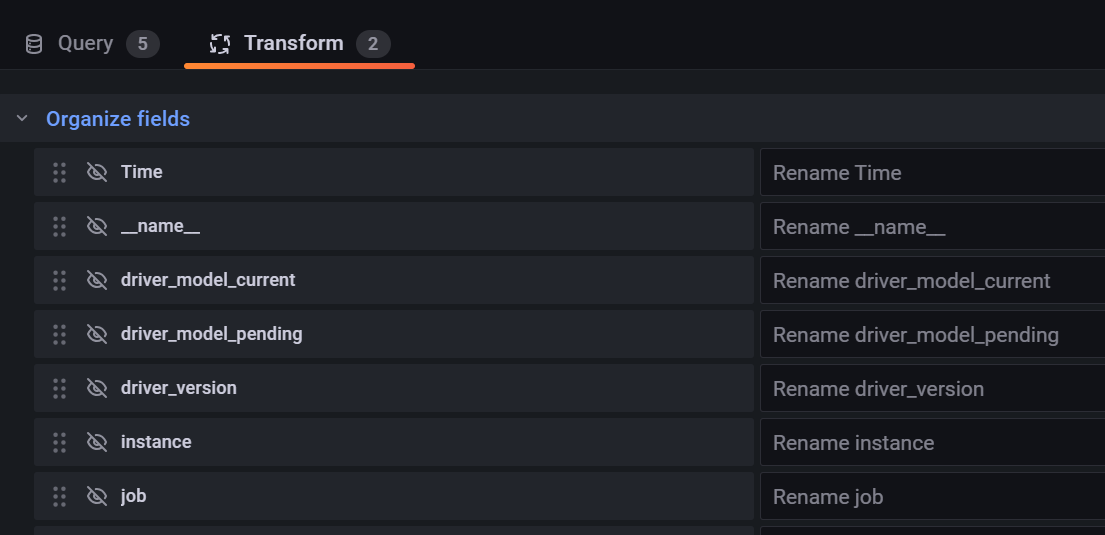The height and width of the screenshot is (535, 1105).
Task: Click drag handle beside driver_model_current
Action: pos(59,280)
